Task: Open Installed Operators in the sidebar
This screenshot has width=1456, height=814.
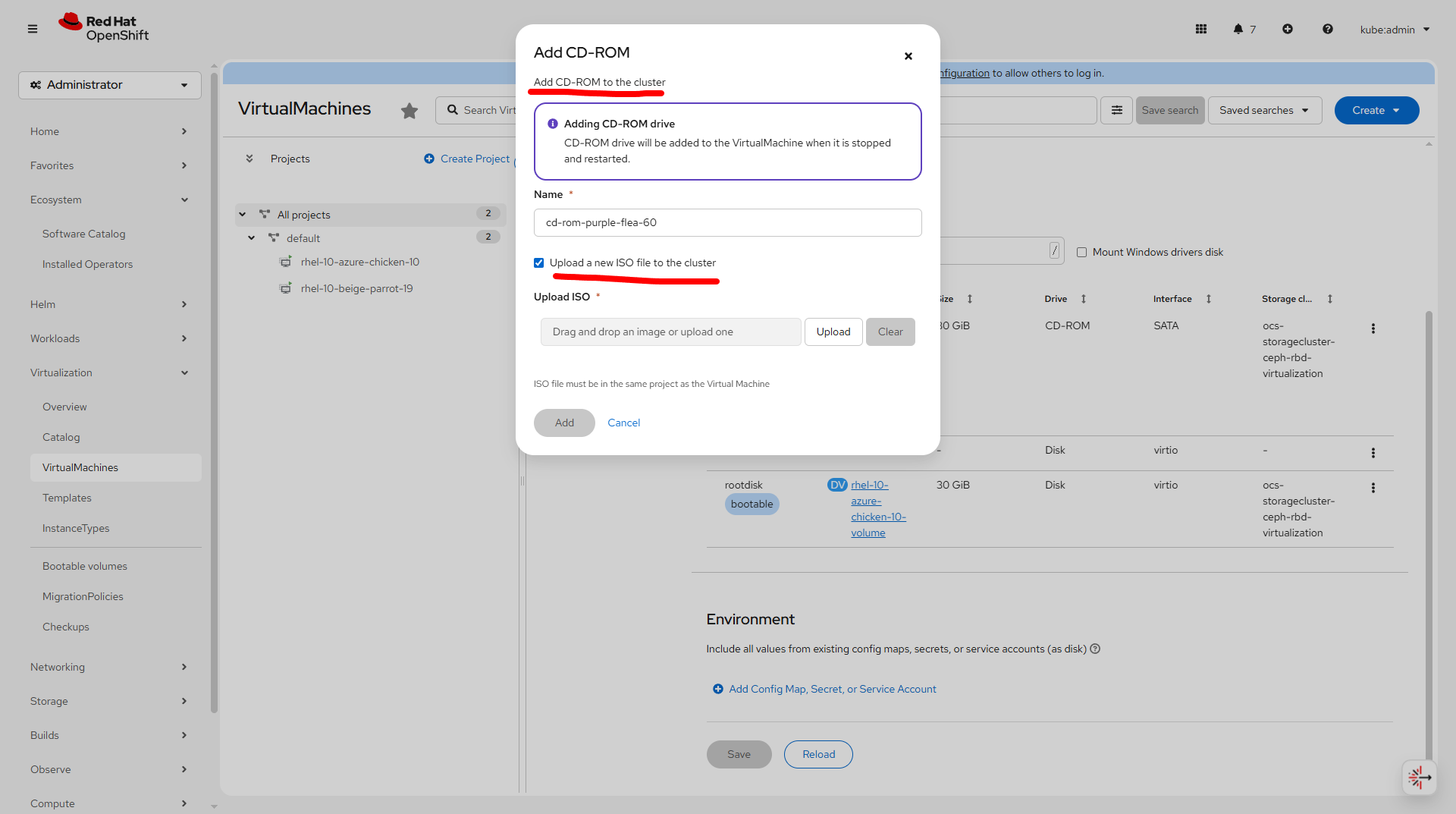Action: pos(88,264)
